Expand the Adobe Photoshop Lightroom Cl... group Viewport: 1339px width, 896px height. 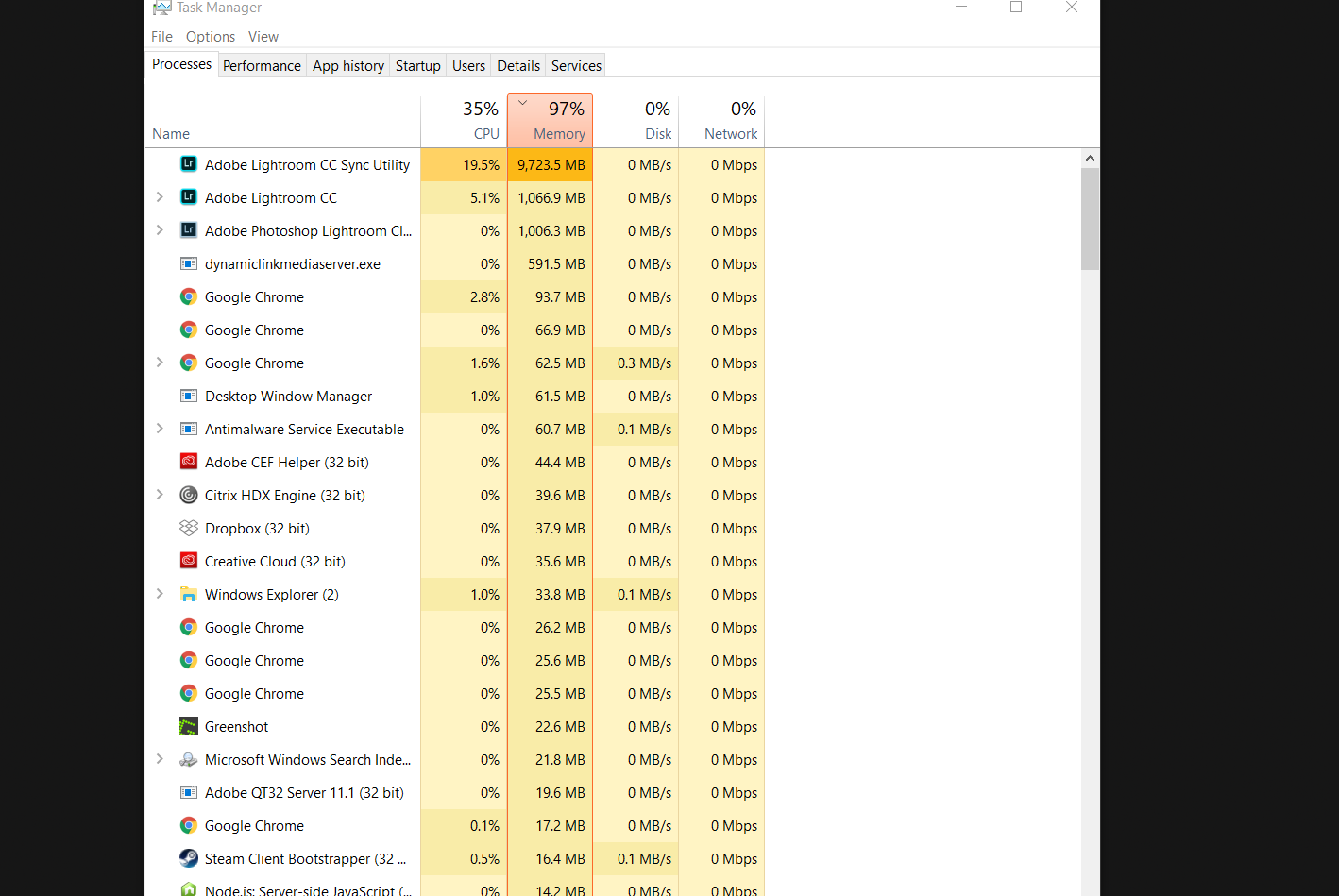coord(160,230)
